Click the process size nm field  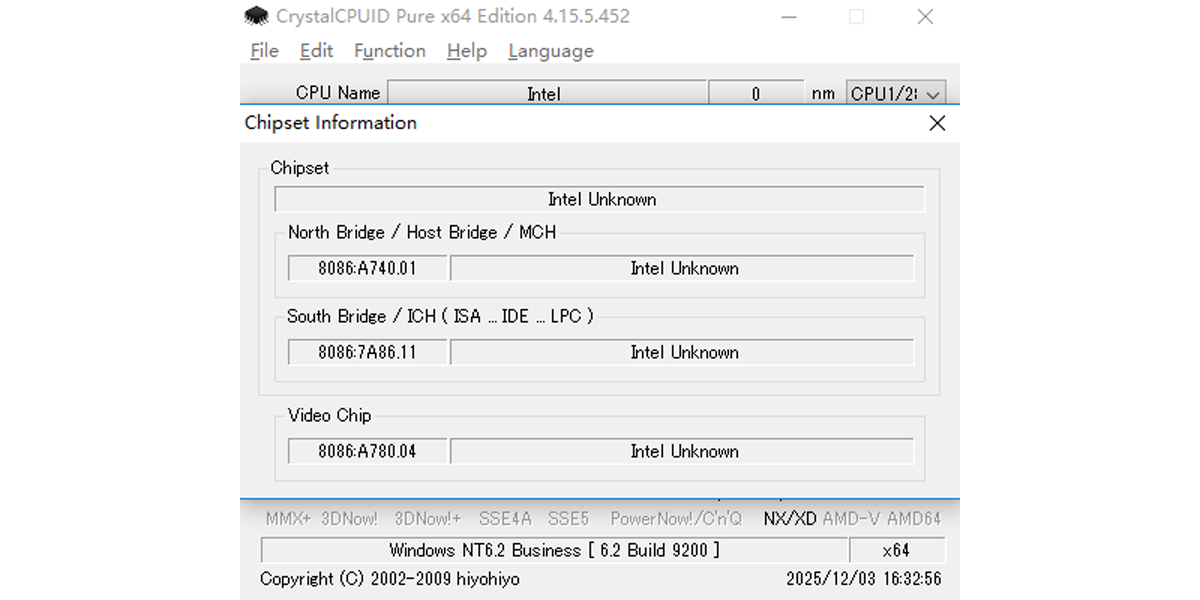755,93
